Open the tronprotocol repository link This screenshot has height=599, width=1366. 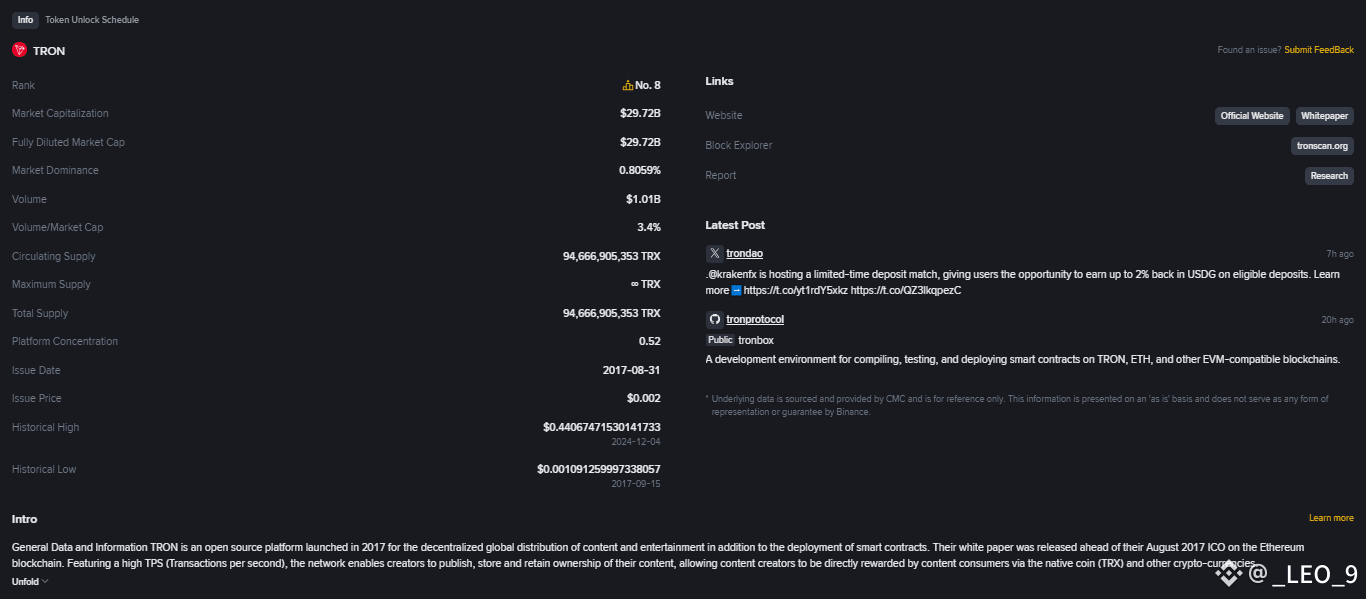point(755,320)
